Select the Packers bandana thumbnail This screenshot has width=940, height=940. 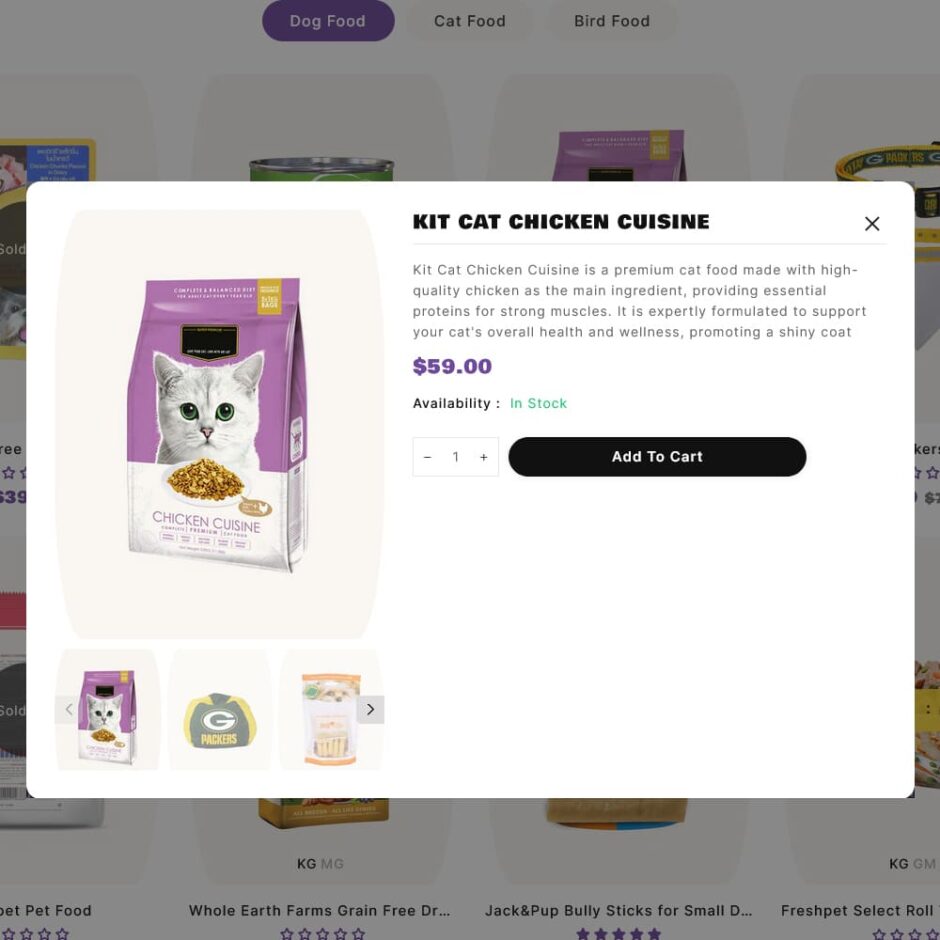(x=219, y=709)
